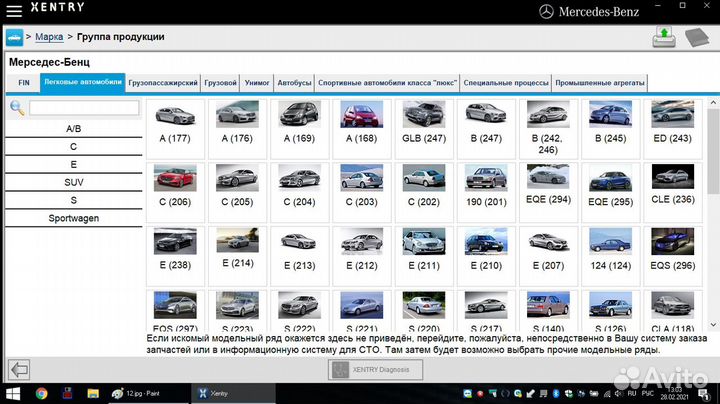This screenshot has height=404, width=720.
Task: Click scrollbar up arrow of model list
Action: click(713, 103)
